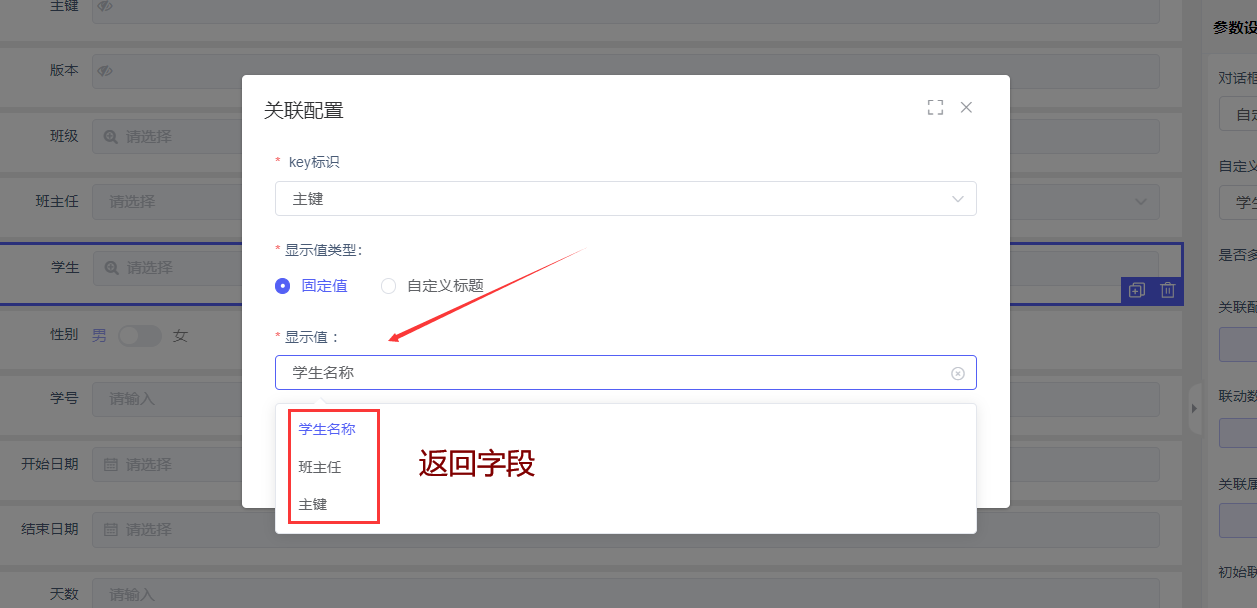Click the calendar icon in the 开始日期 field
The image size is (1257, 608).
[x=111, y=465]
